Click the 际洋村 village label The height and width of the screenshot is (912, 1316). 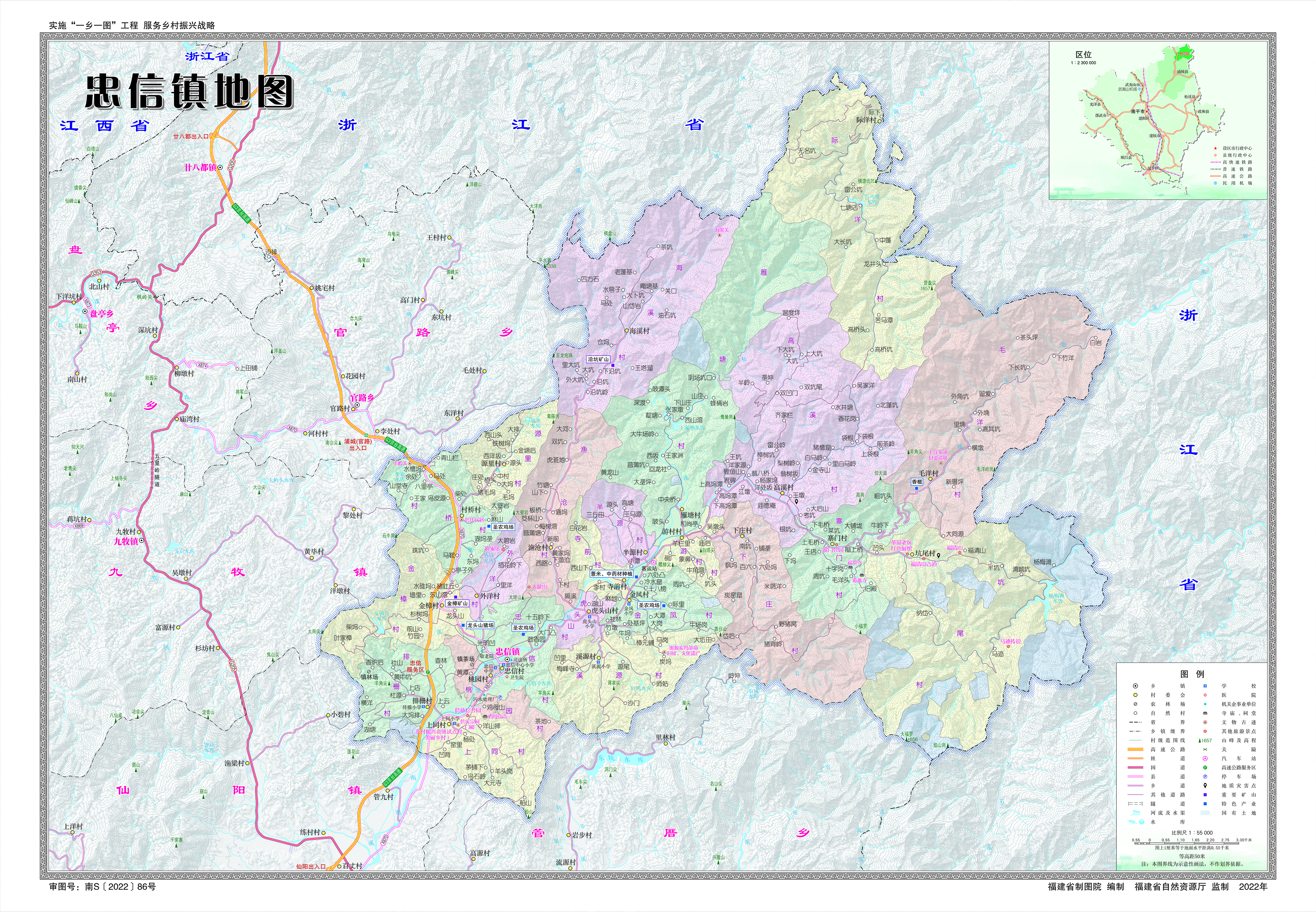click(x=866, y=121)
